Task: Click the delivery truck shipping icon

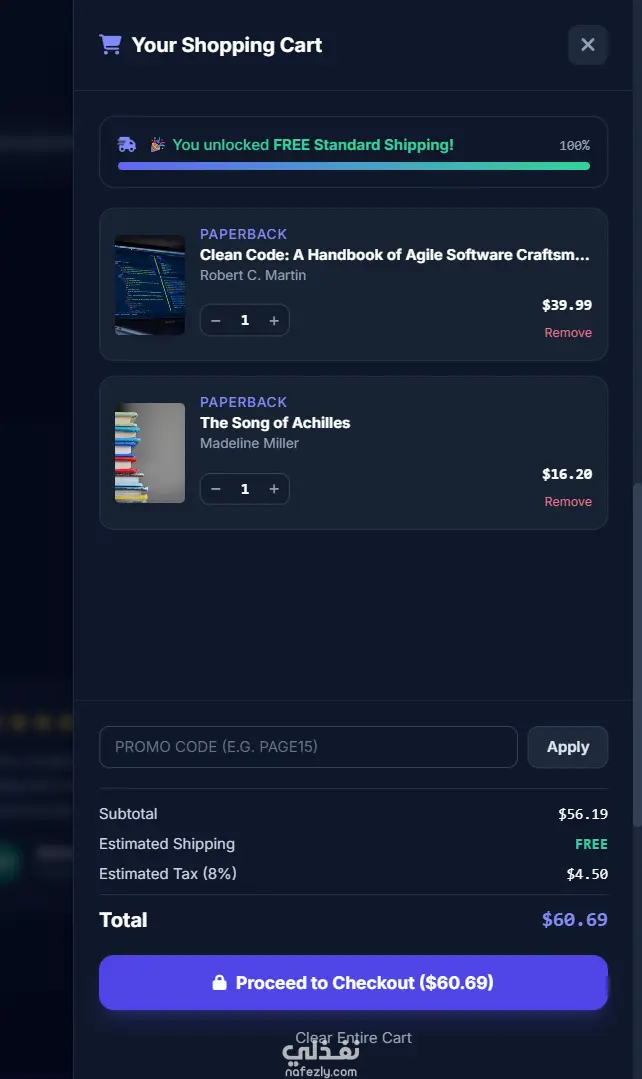Action: pyautogui.click(x=127, y=145)
